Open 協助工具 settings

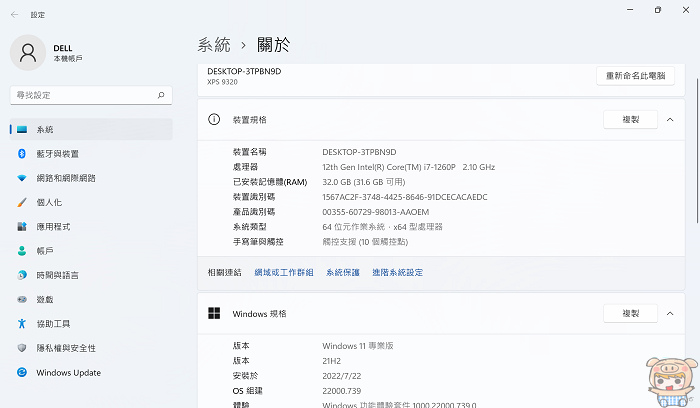click(91, 324)
